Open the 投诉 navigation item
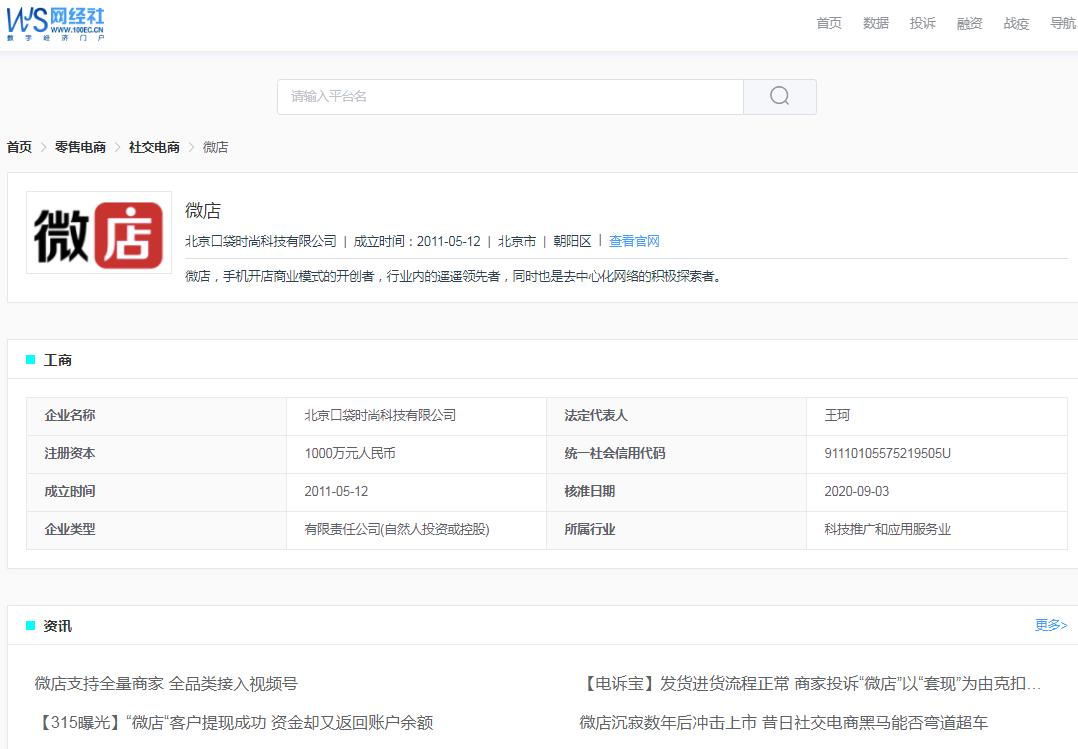1078x749 pixels. point(922,23)
